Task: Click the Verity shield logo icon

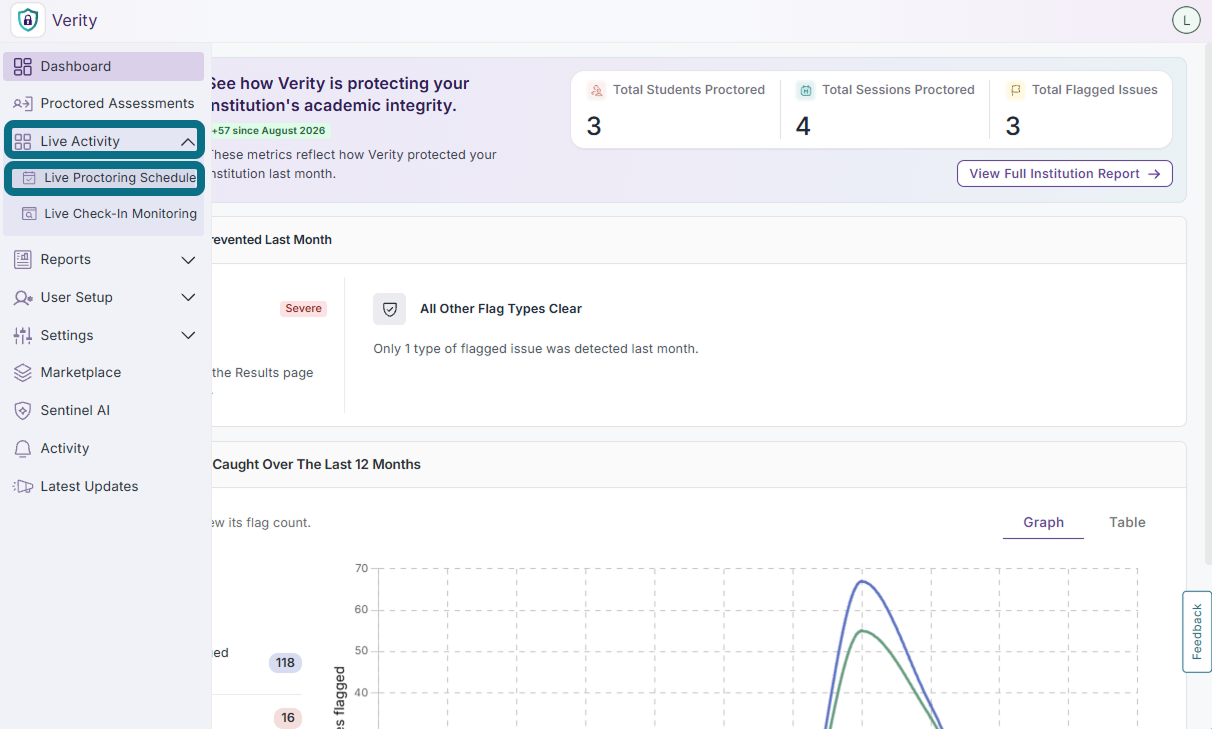Action: [28, 20]
